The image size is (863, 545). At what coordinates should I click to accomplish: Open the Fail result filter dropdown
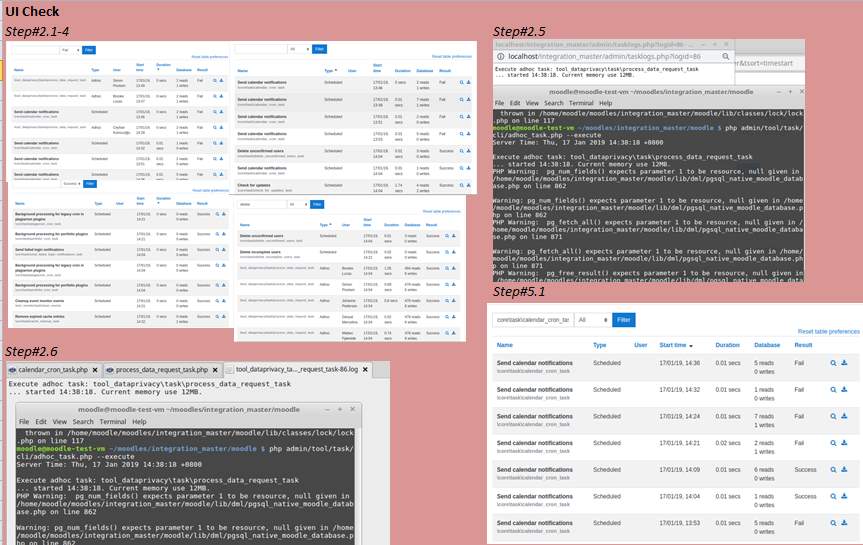point(70,50)
